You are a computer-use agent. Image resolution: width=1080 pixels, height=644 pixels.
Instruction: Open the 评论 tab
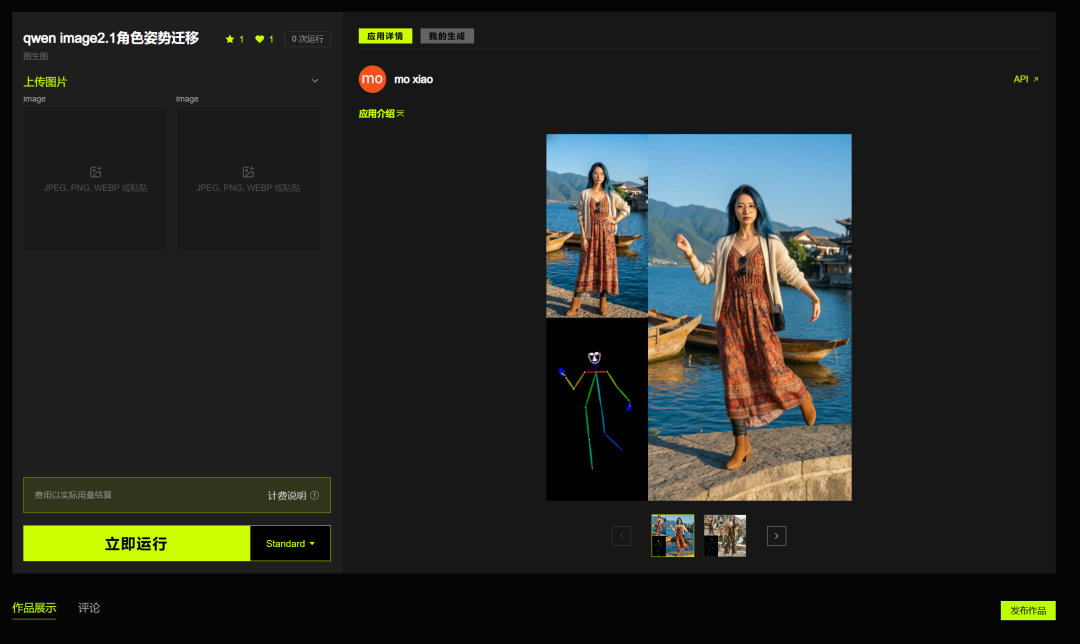(x=89, y=607)
